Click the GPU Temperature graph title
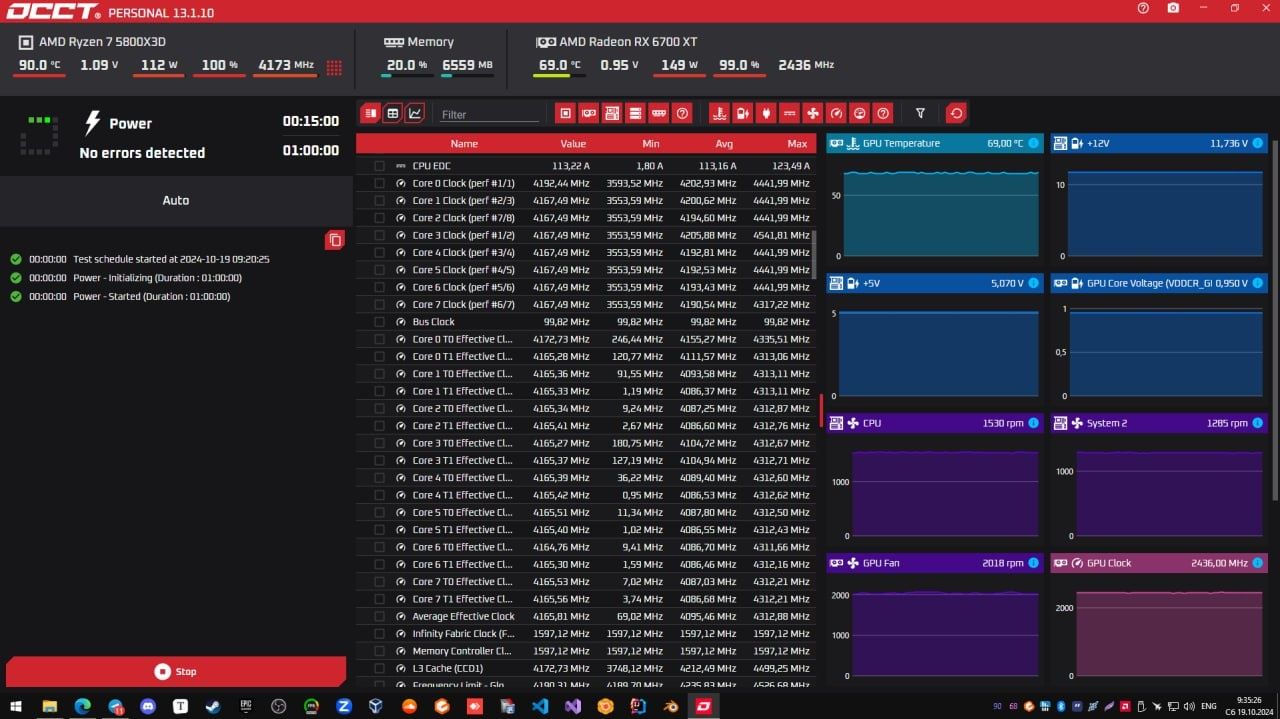This screenshot has height=719, width=1280. pos(901,143)
